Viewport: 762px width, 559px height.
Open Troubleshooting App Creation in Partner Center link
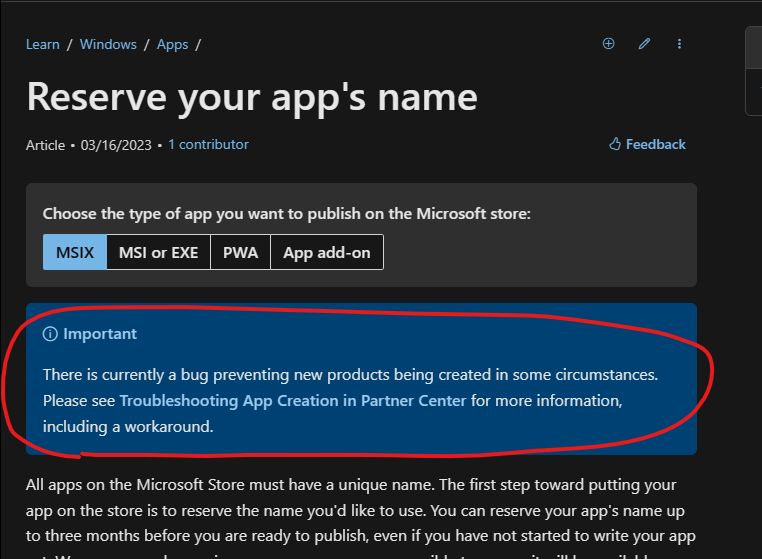coord(293,401)
